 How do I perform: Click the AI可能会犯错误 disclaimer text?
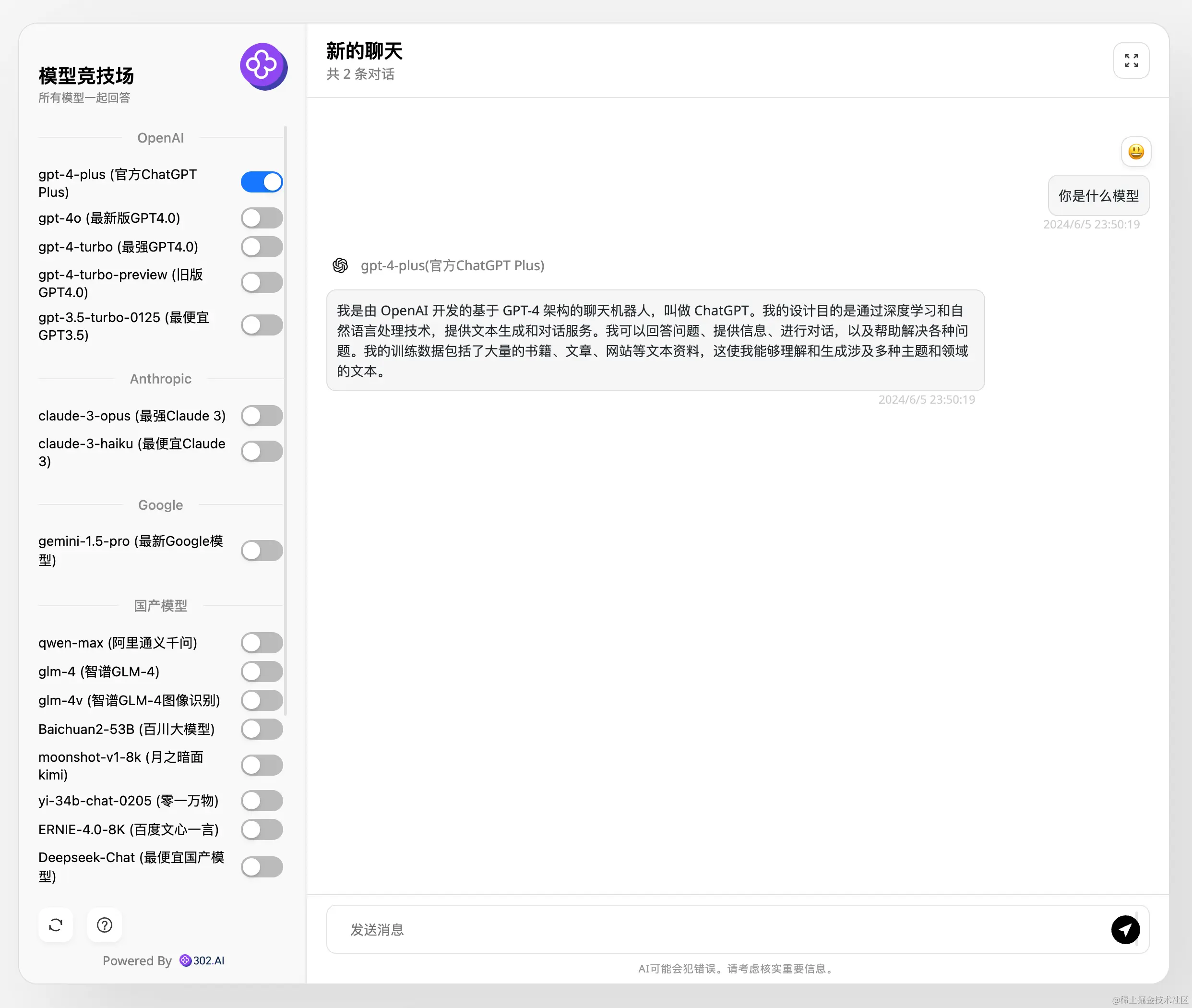[x=737, y=969]
